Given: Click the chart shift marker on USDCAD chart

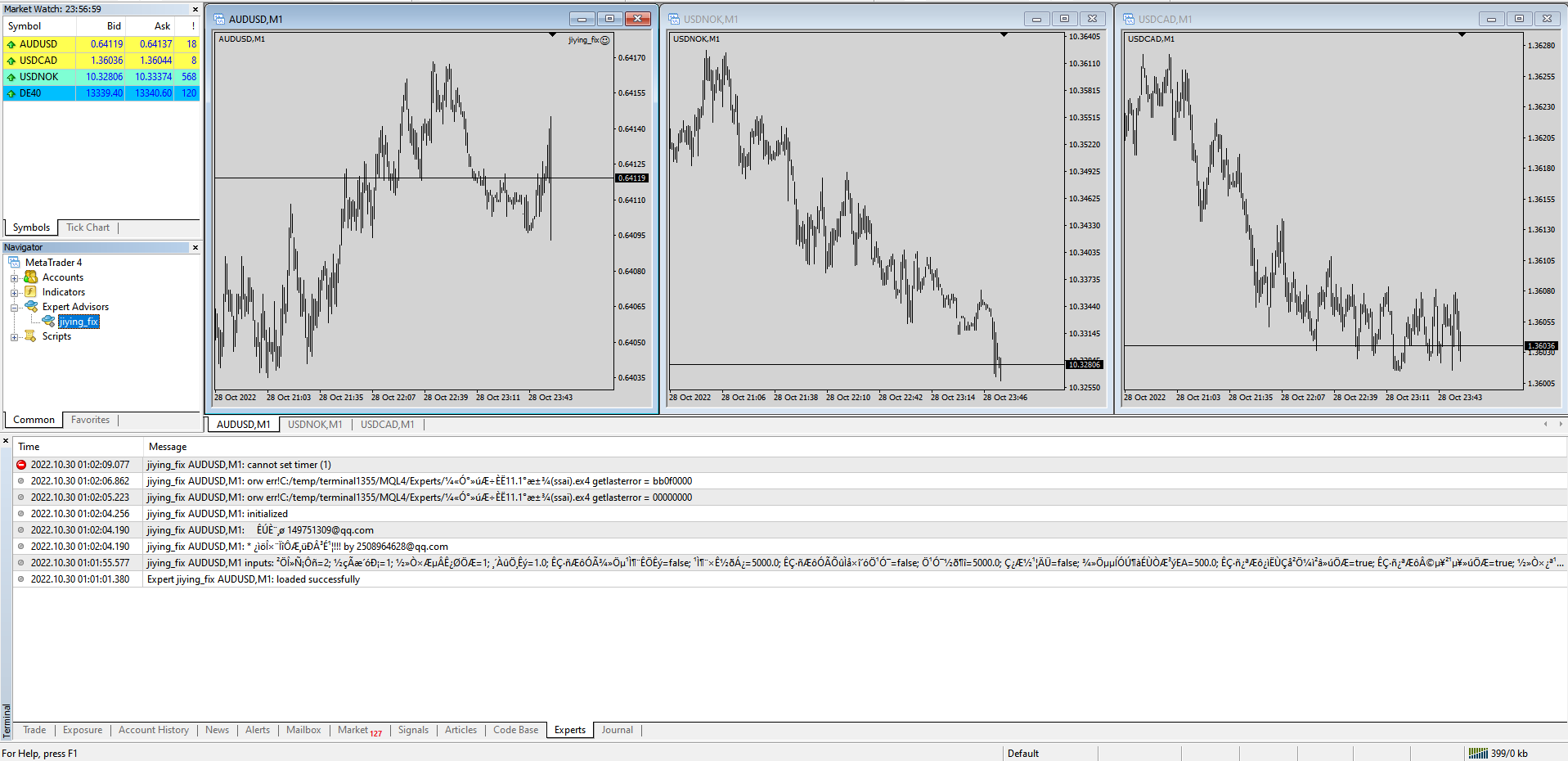Looking at the screenshot, I should [x=1462, y=35].
